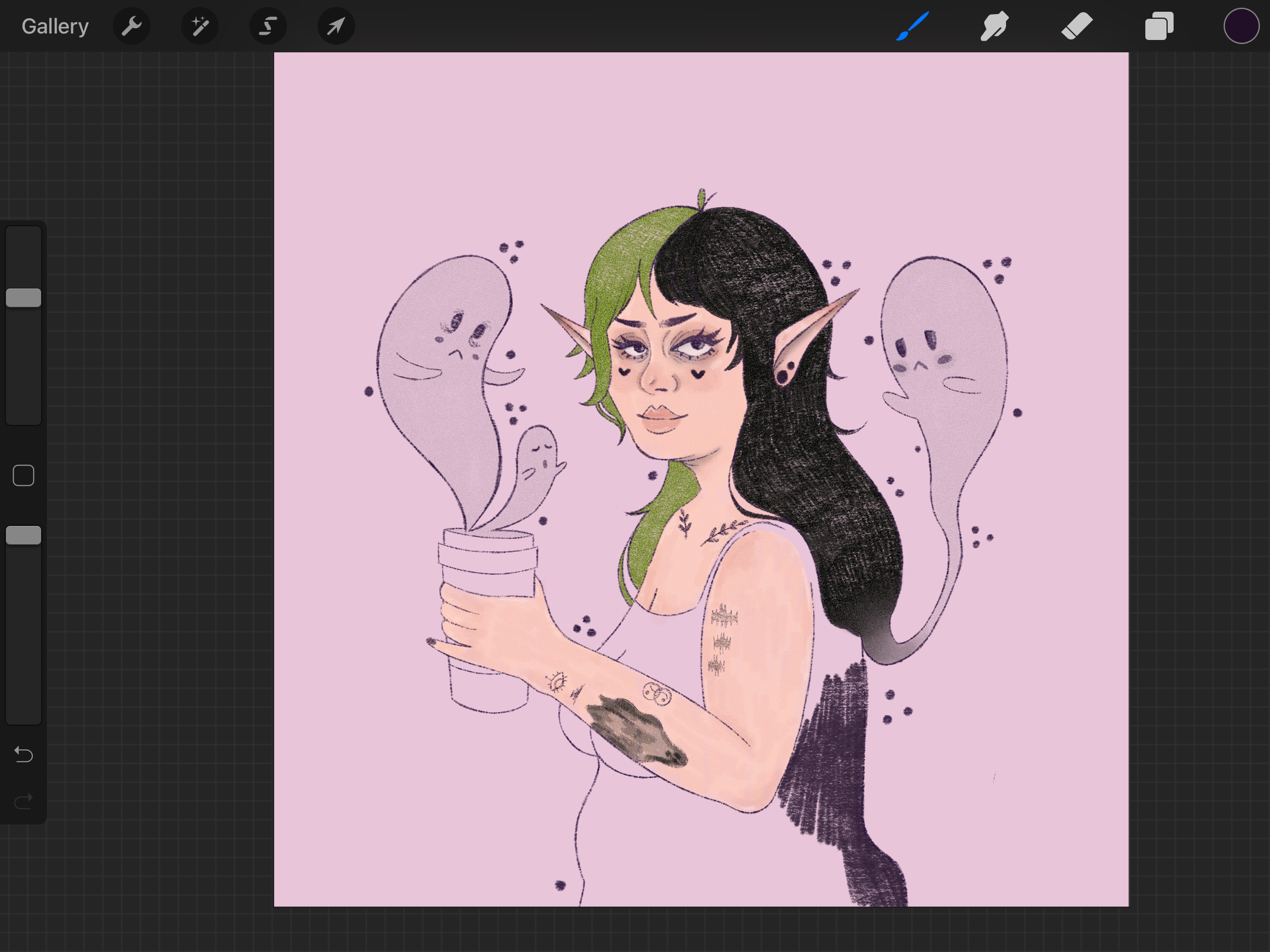Open the Actions wrench menu

tap(132, 26)
